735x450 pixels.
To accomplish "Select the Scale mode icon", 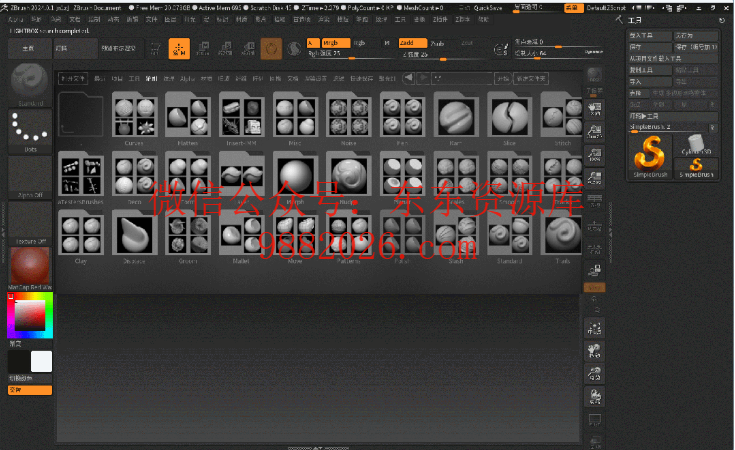I will pos(225,48).
